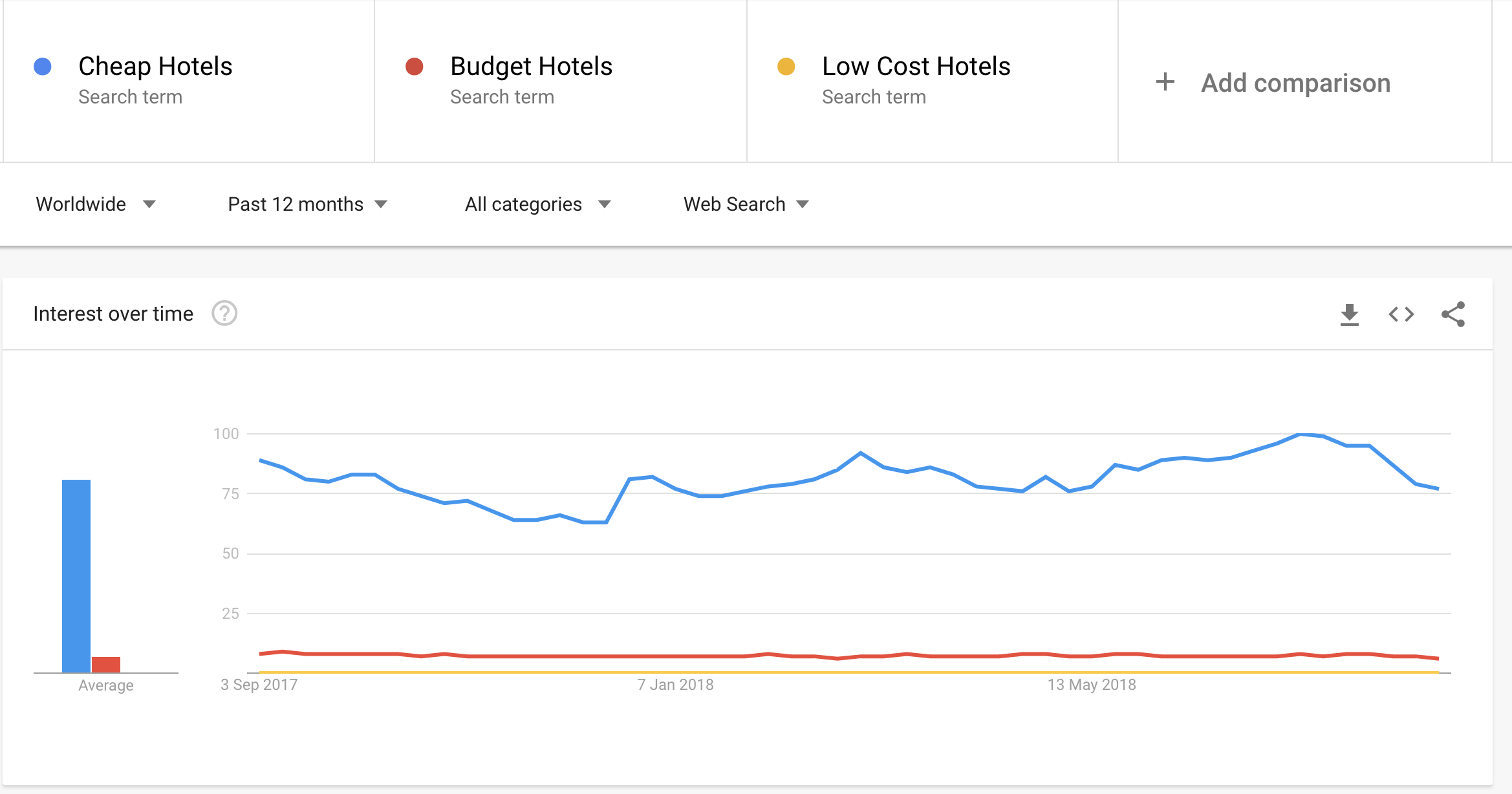Open the embed code icon
Screen dimensions: 1512x794
coord(1401,315)
